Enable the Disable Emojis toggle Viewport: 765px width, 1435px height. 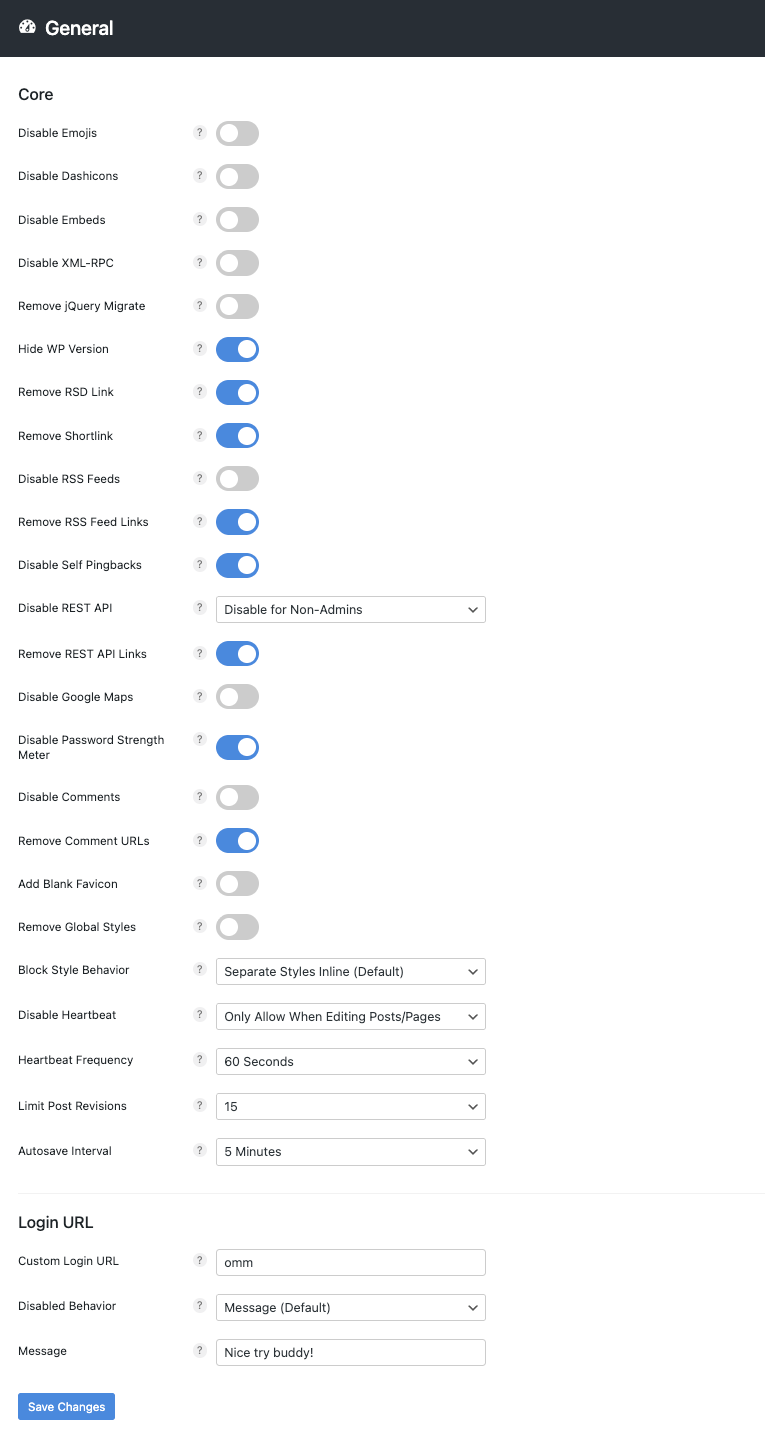(237, 132)
